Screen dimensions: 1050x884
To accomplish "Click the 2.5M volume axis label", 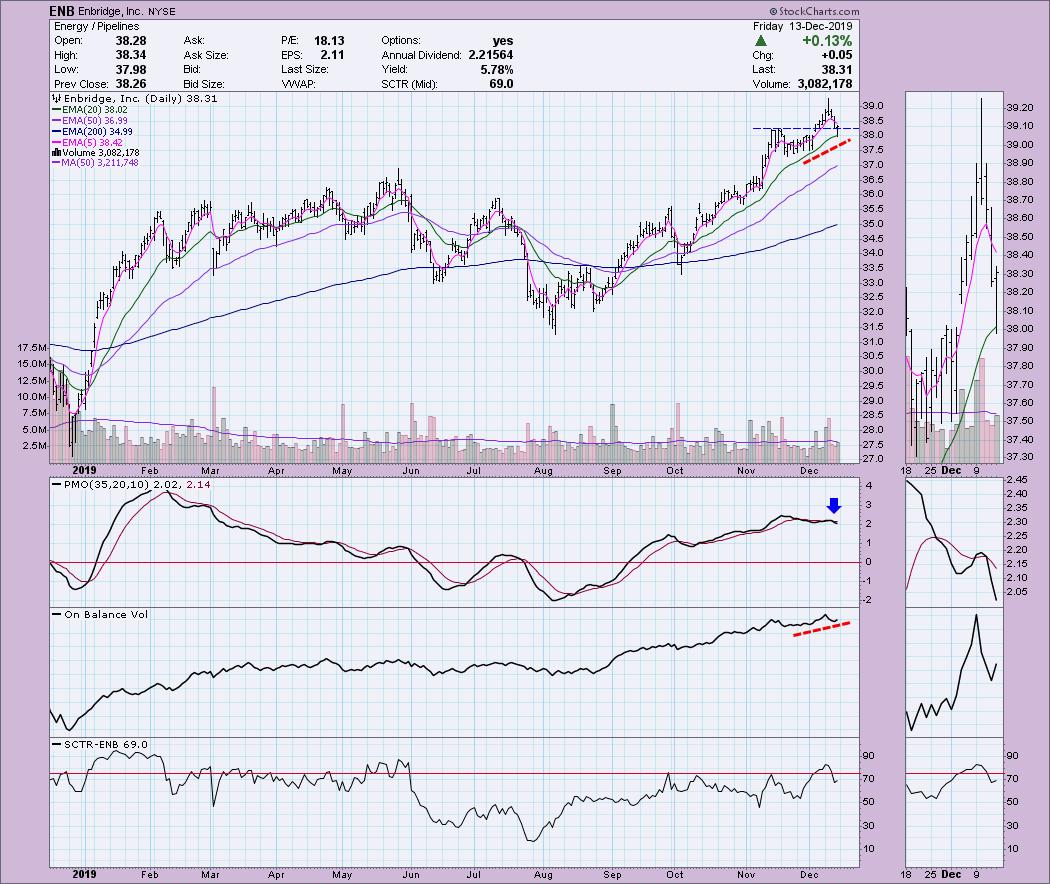I will (35, 446).
